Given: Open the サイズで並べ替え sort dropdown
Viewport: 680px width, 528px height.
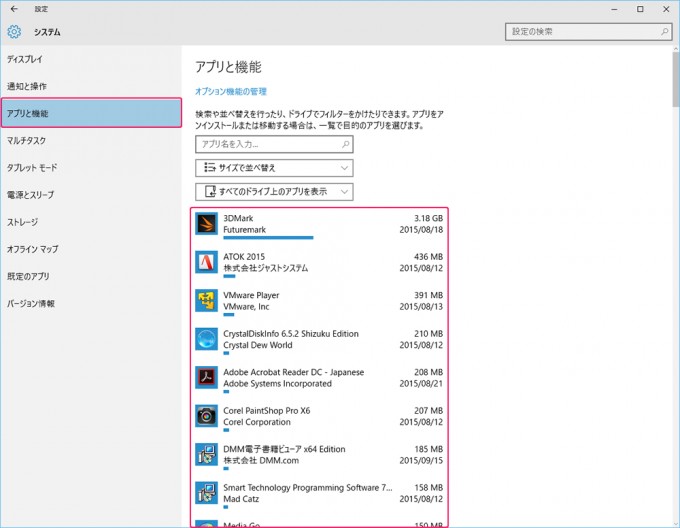Looking at the screenshot, I should (274, 168).
